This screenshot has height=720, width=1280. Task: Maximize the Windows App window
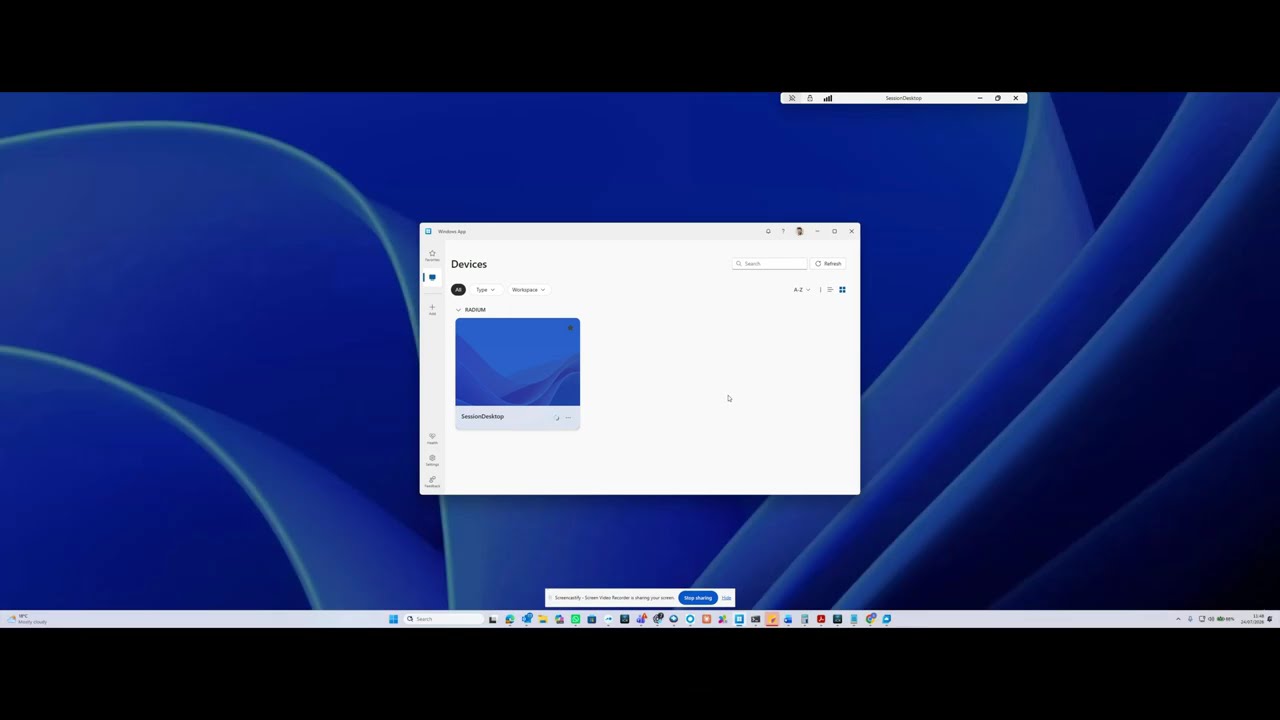[834, 231]
